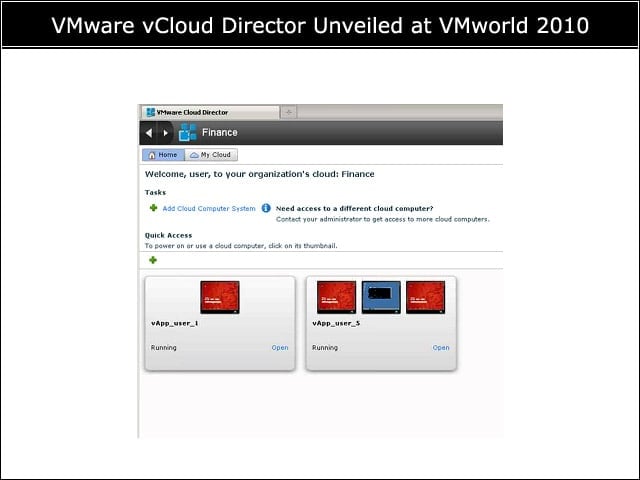Click the Finance organization cloud icon

coord(188,132)
